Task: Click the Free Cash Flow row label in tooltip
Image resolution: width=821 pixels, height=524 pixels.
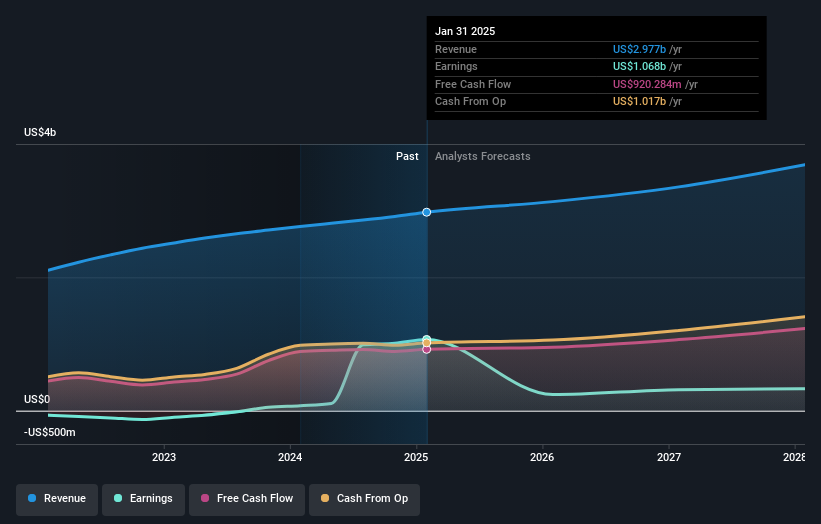Action: coord(473,84)
